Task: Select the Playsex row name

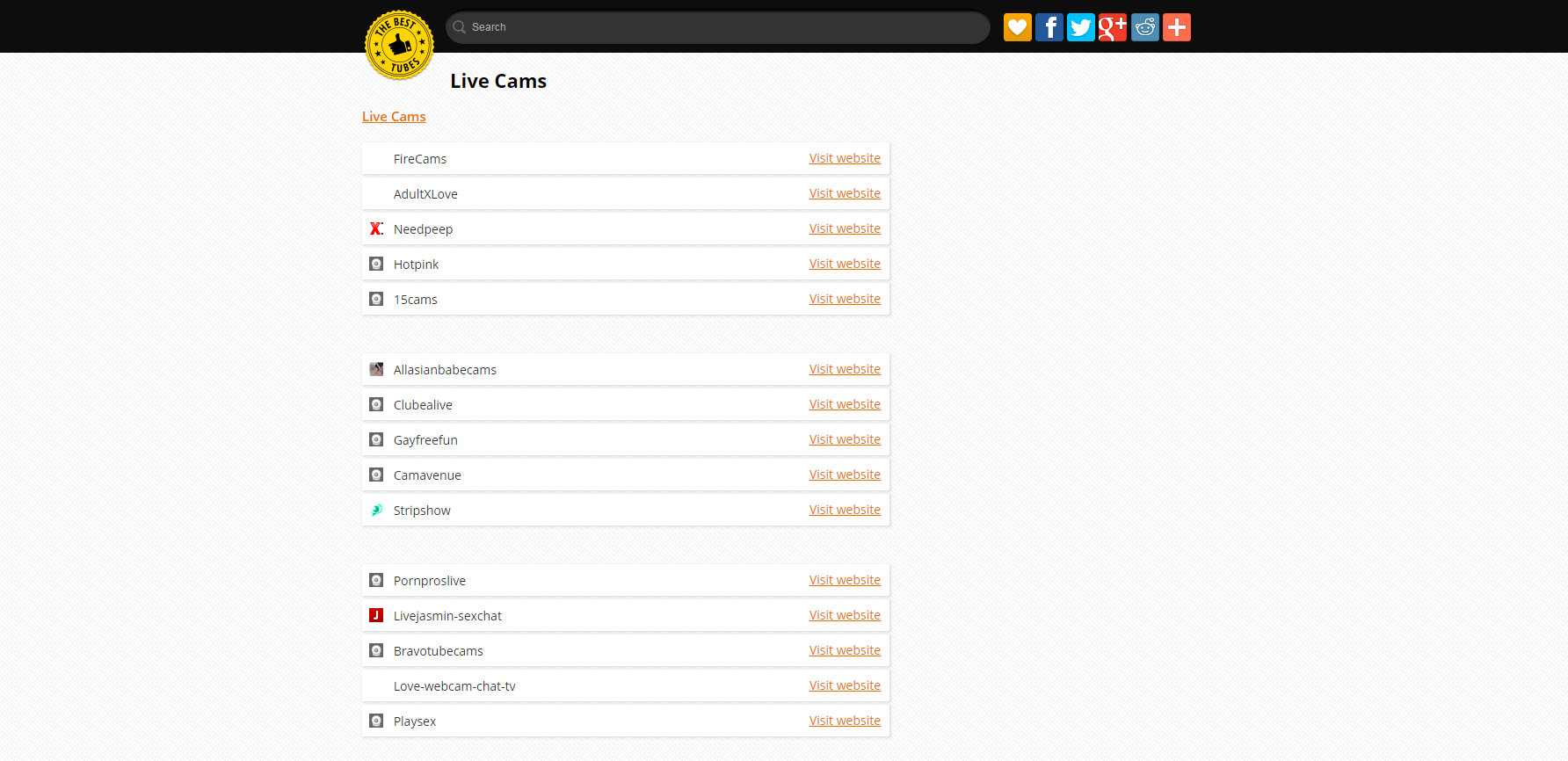Action: click(415, 721)
